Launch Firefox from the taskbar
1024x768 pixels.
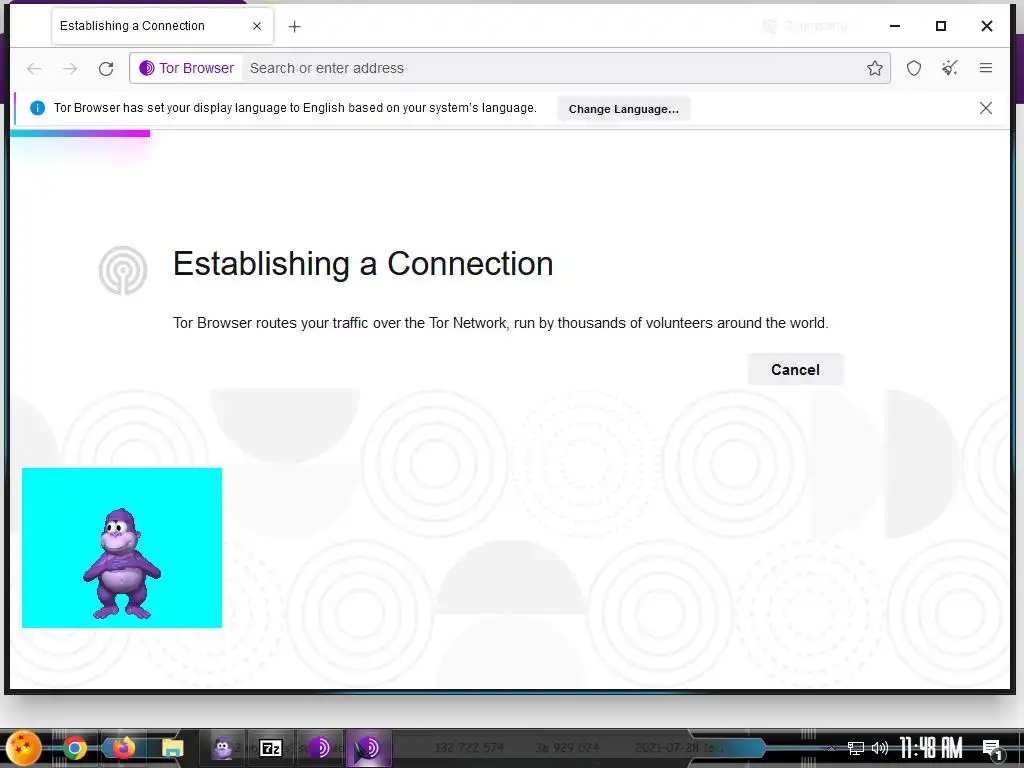(123, 748)
